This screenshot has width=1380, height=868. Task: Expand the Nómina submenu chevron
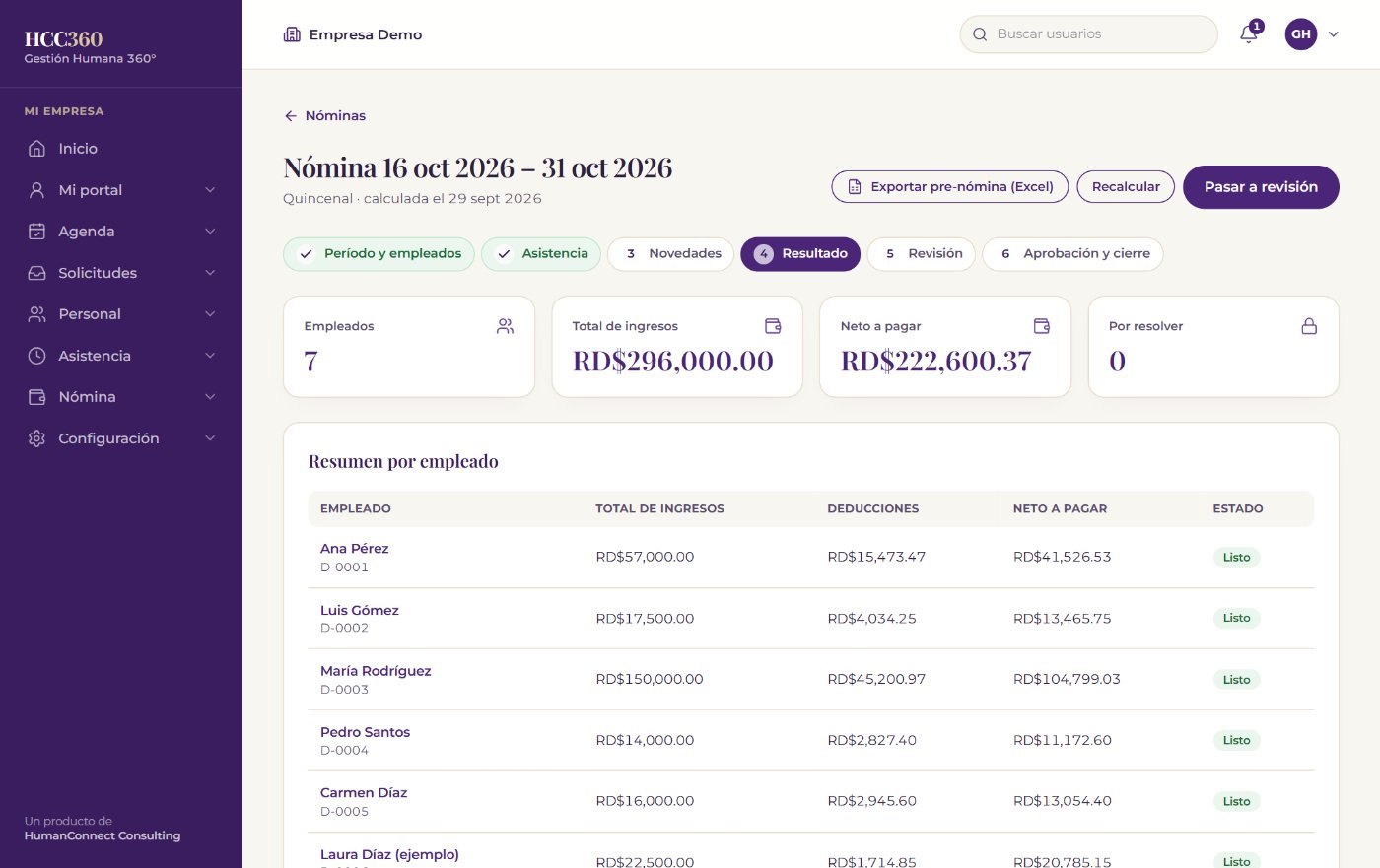210,397
